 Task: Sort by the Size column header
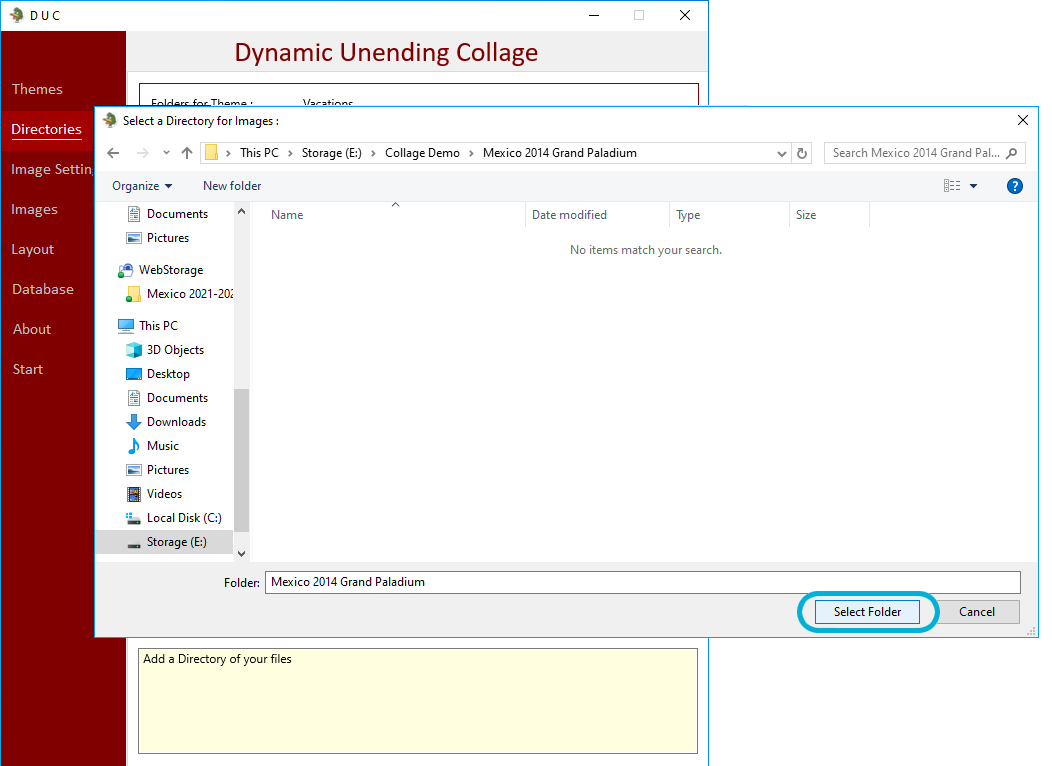click(x=806, y=215)
